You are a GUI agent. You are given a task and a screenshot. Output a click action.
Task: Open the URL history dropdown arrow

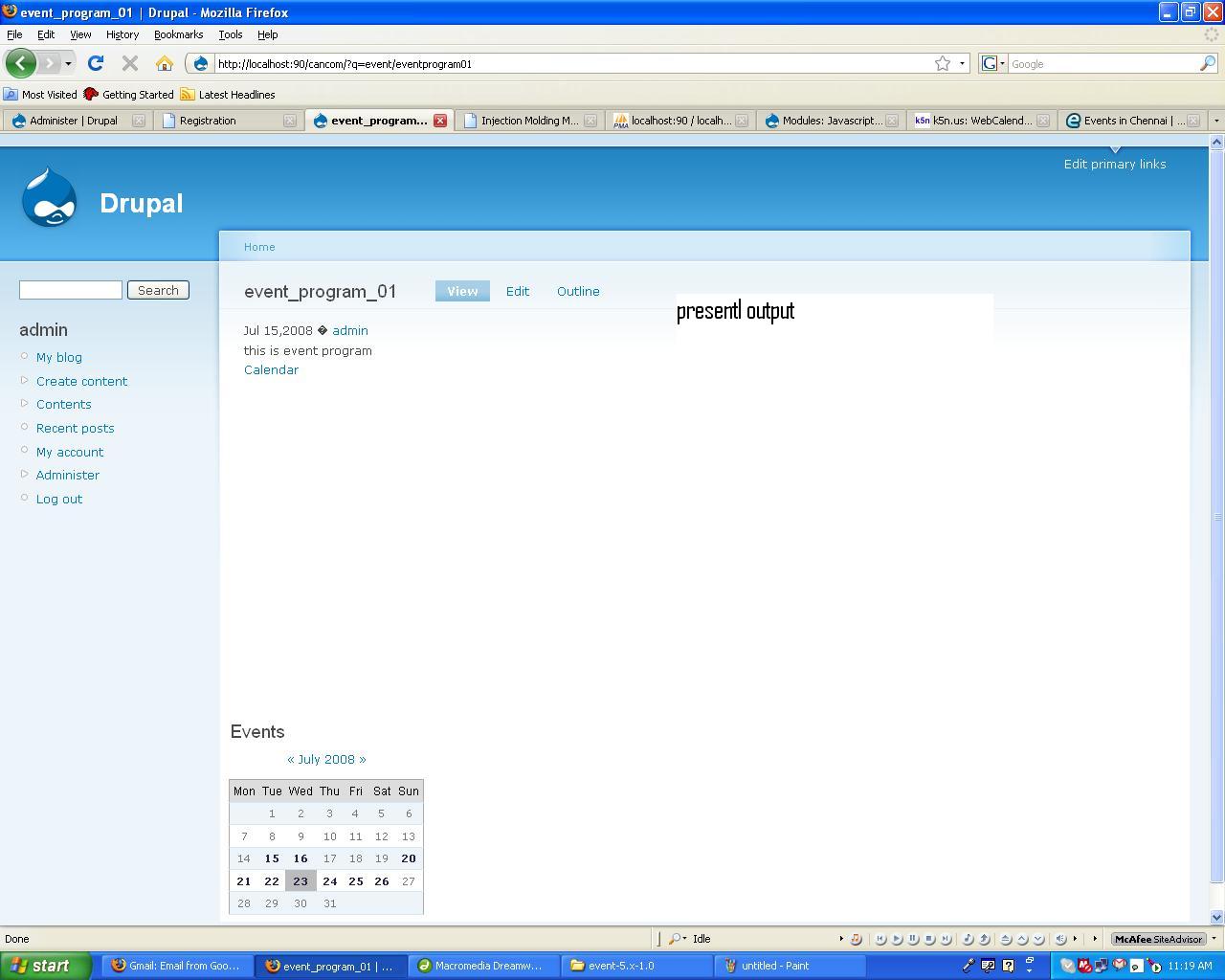coord(962,64)
